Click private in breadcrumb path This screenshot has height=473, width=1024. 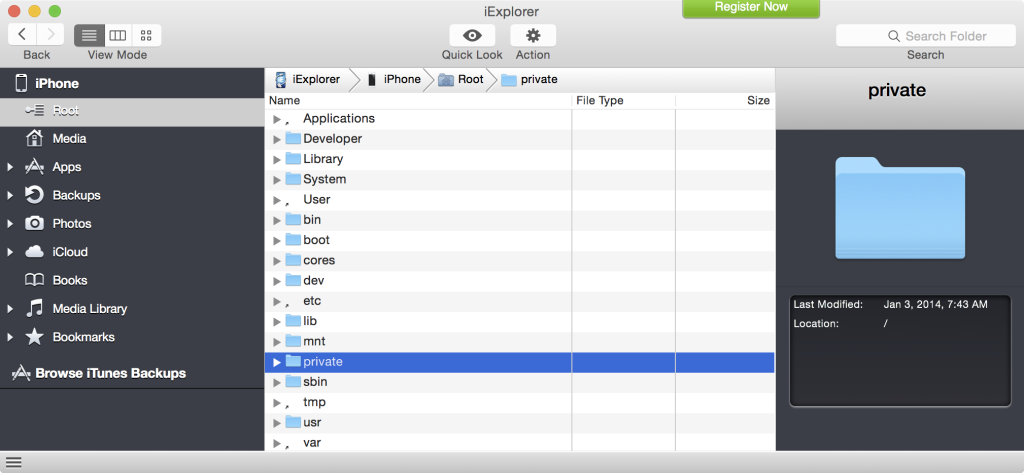pyautogui.click(x=530, y=80)
